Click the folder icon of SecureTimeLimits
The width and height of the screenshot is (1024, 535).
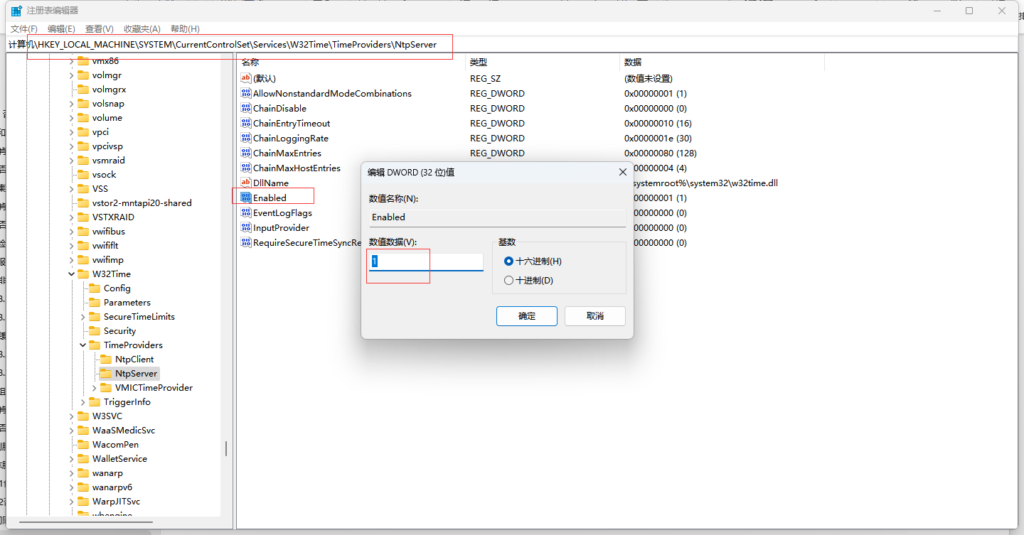pos(95,316)
